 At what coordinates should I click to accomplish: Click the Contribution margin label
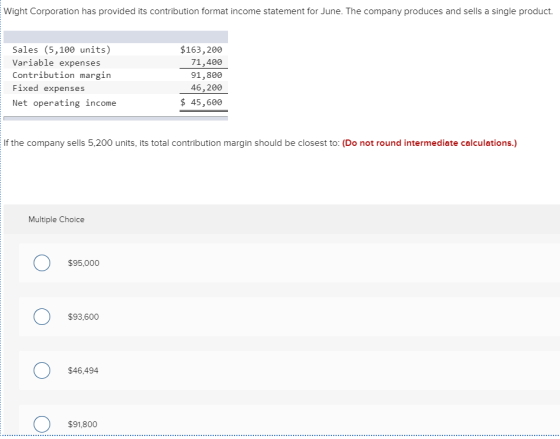61,75
